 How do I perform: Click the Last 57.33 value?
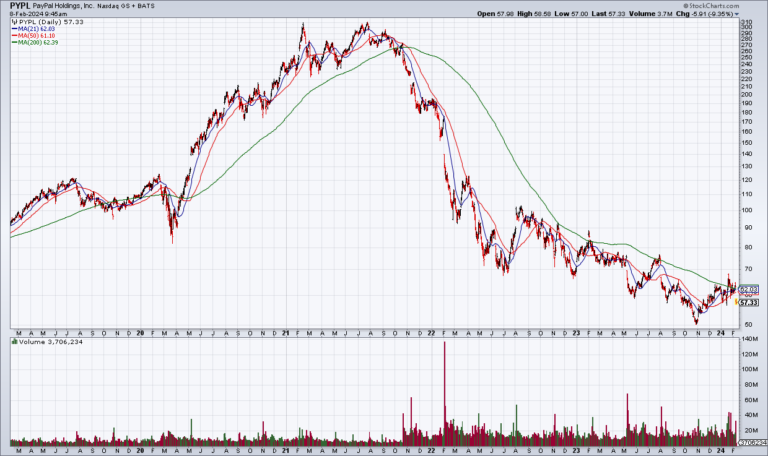coord(608,14)
